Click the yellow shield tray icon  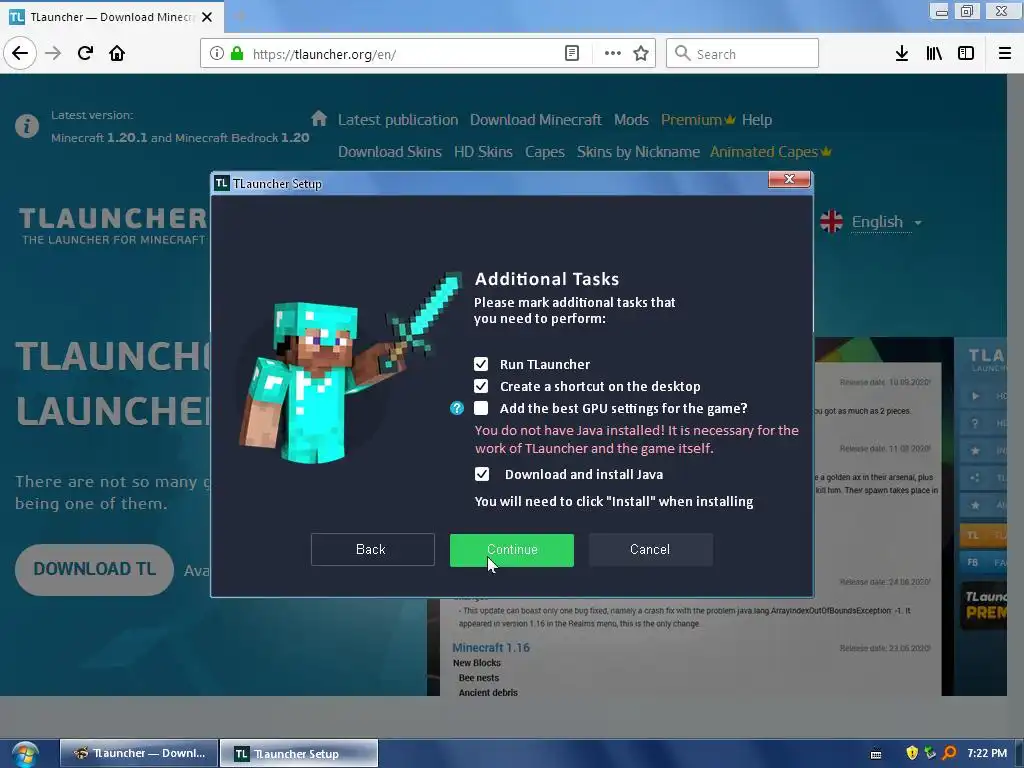coord(912,753)
